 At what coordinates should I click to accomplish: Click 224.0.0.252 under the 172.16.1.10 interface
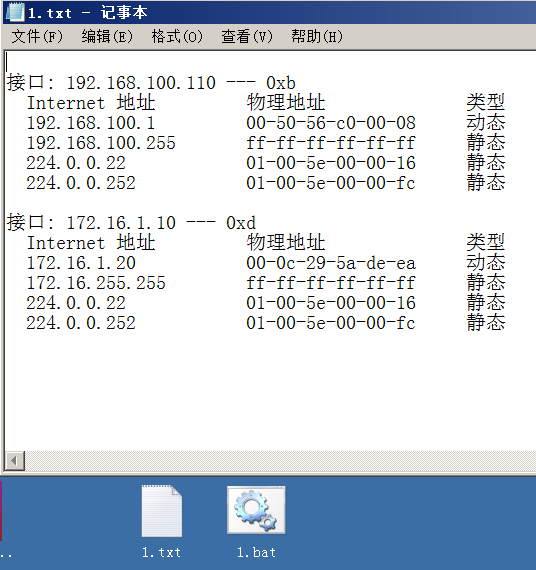81,323
